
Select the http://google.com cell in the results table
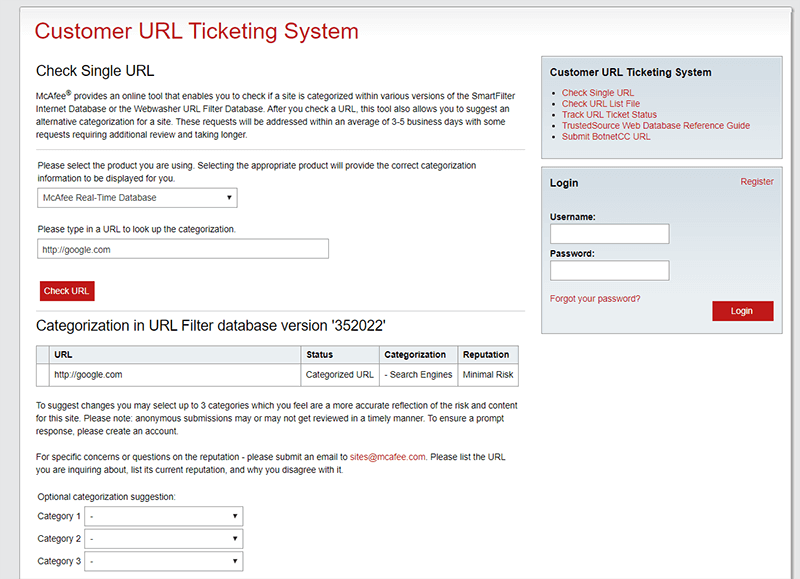(x=174, y=374)
